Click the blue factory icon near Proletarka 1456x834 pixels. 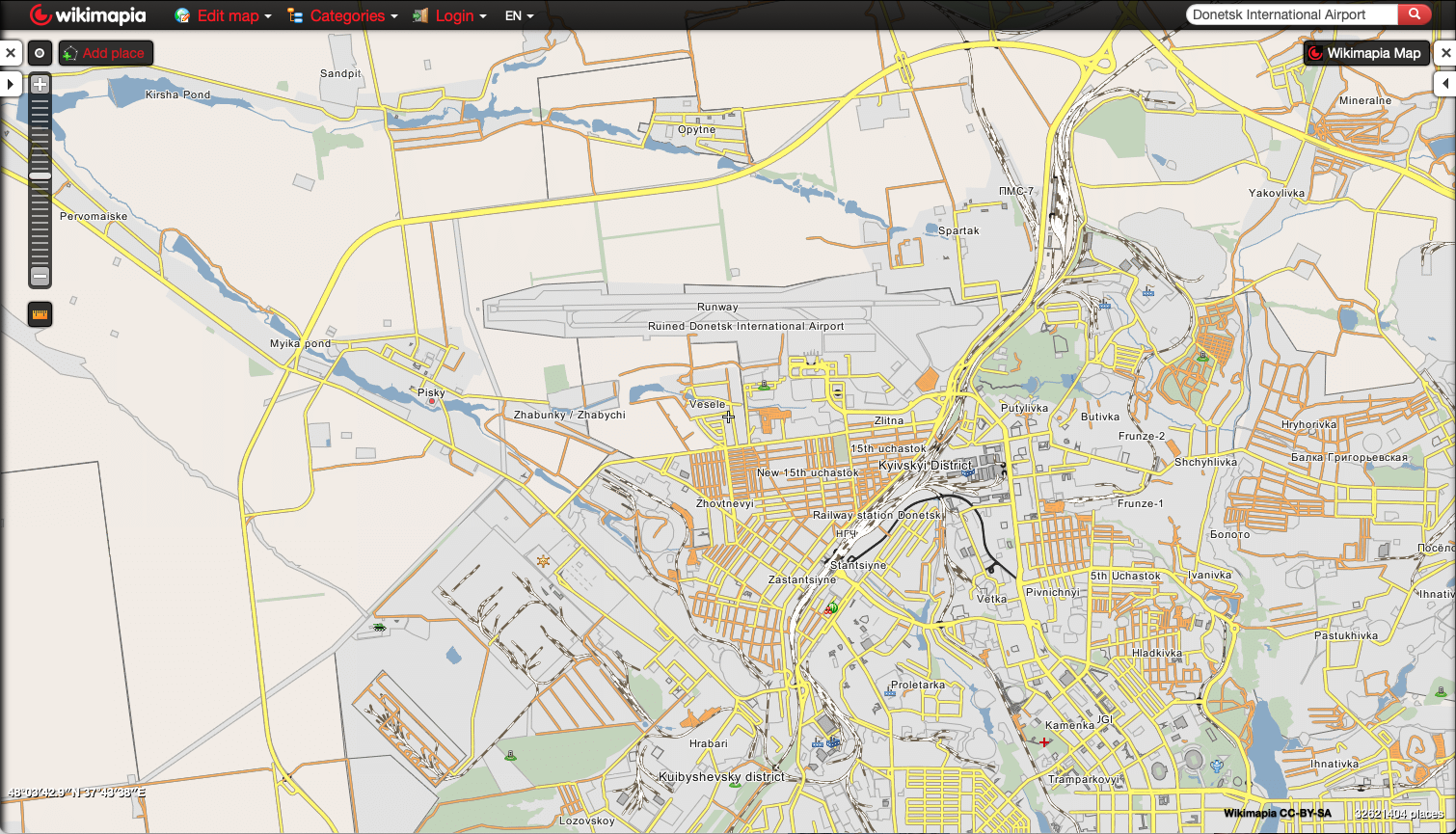click(889, 690)
